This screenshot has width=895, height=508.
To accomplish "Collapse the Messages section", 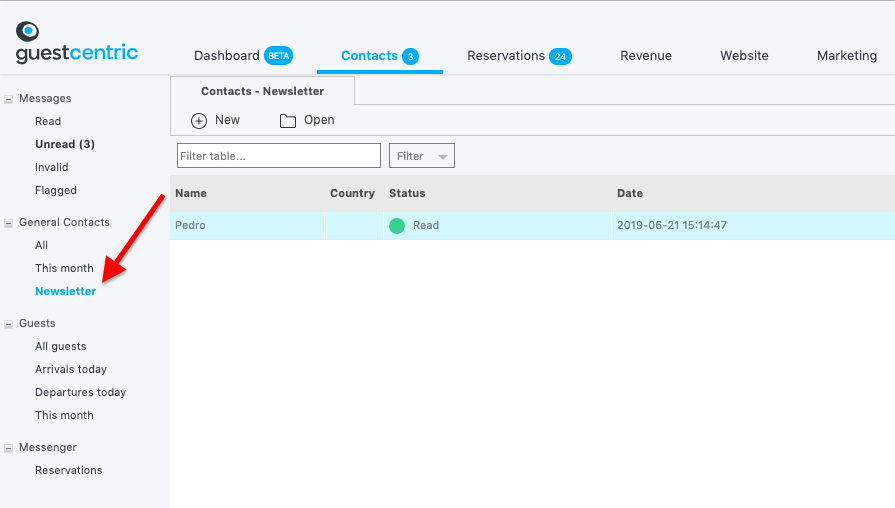I will (9, 99).
